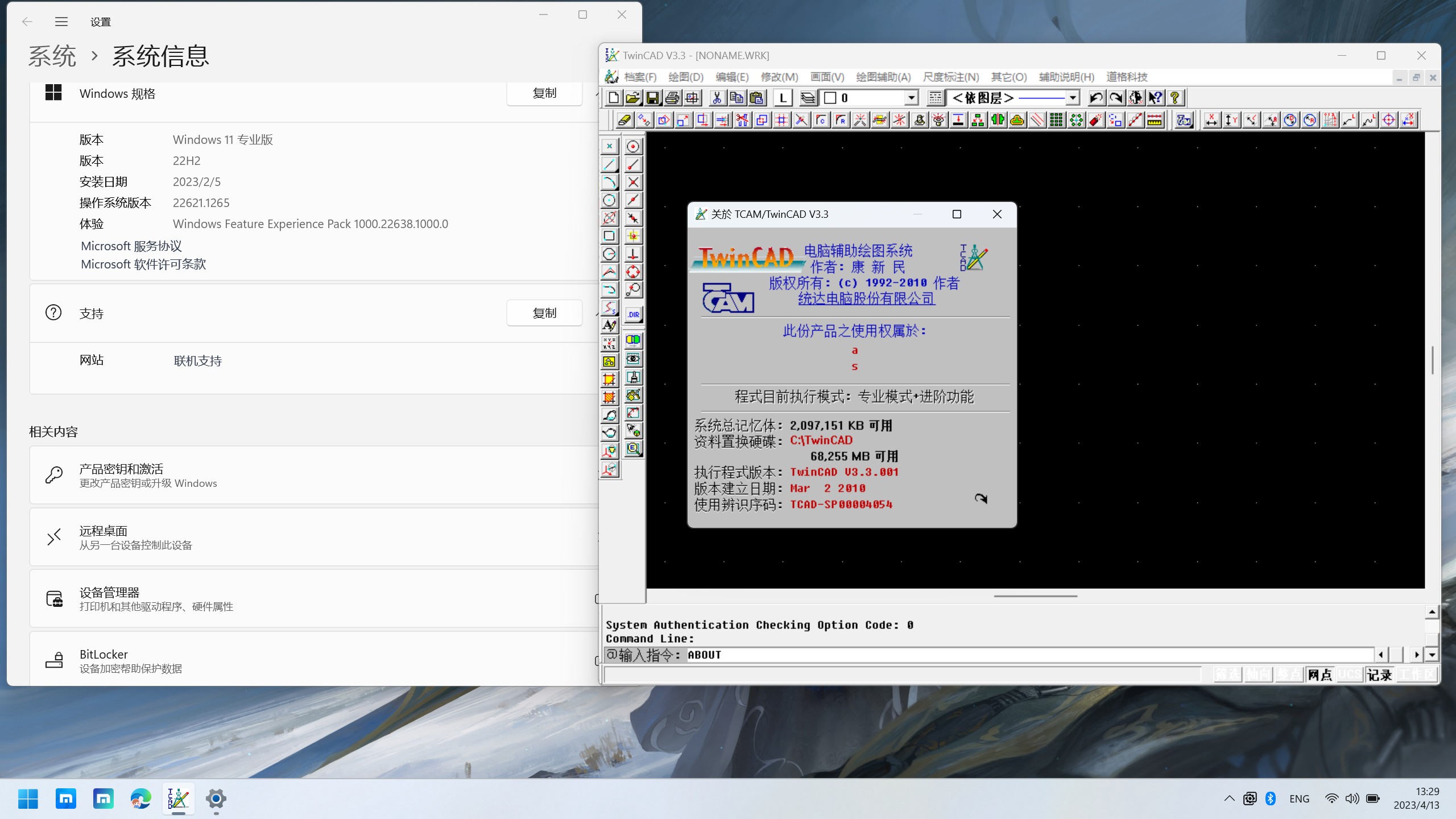This screenshot has height=819, width=1456.
Task: Open the file folder toolbar icon
Action: coord(632,98)
